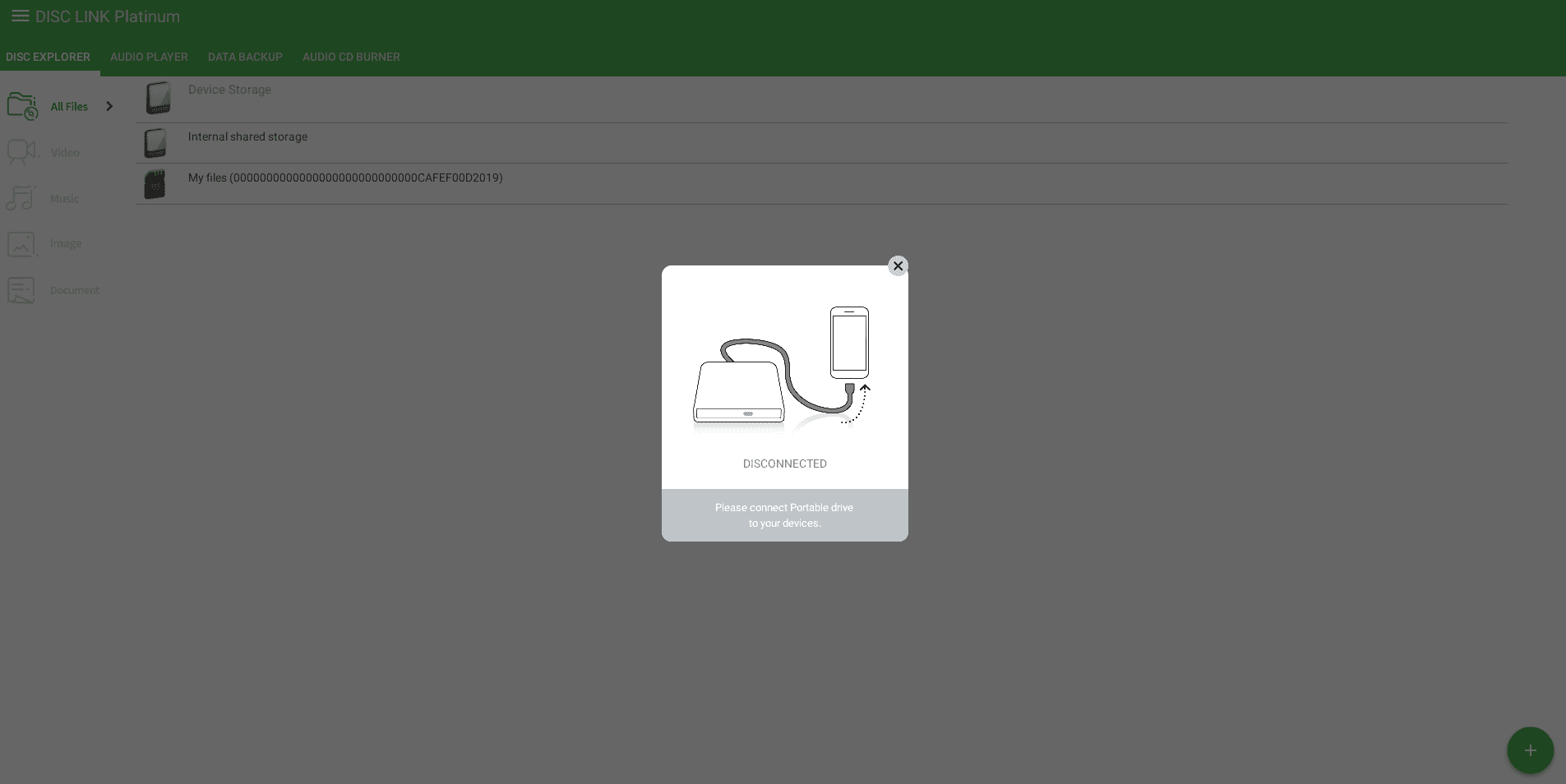This screenshot has height=784, width=1566.
Task: Open the AUDIO CD BURNER tab
Action: point(351,57)
